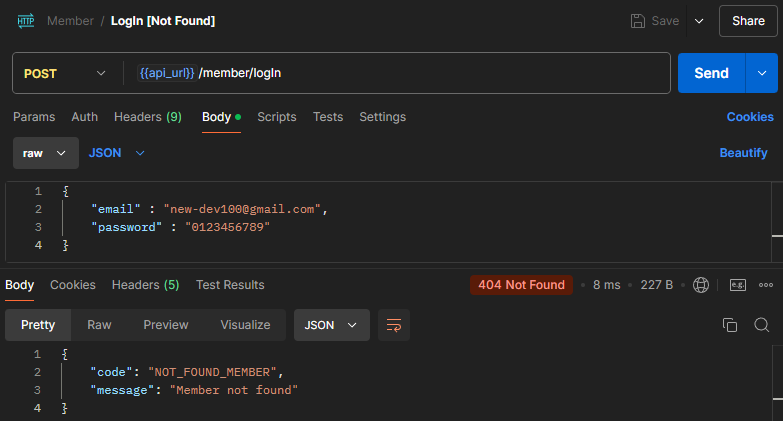Click the Beautify link

pos(743,153)
